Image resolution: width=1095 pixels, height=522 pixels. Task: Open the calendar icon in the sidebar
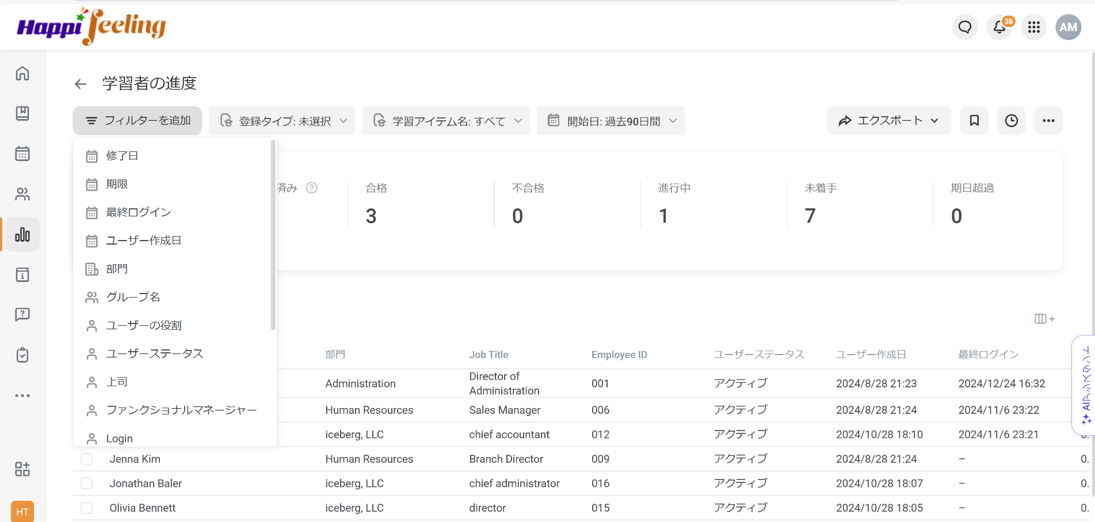tap(22, 154)
